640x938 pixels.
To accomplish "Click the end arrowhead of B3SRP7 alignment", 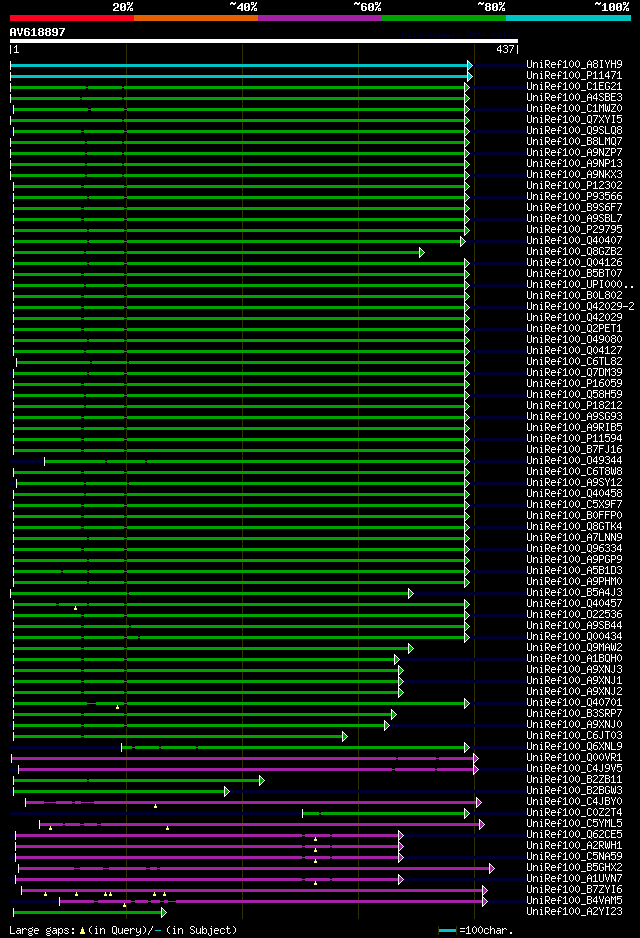I will click(x=394, y=714).
